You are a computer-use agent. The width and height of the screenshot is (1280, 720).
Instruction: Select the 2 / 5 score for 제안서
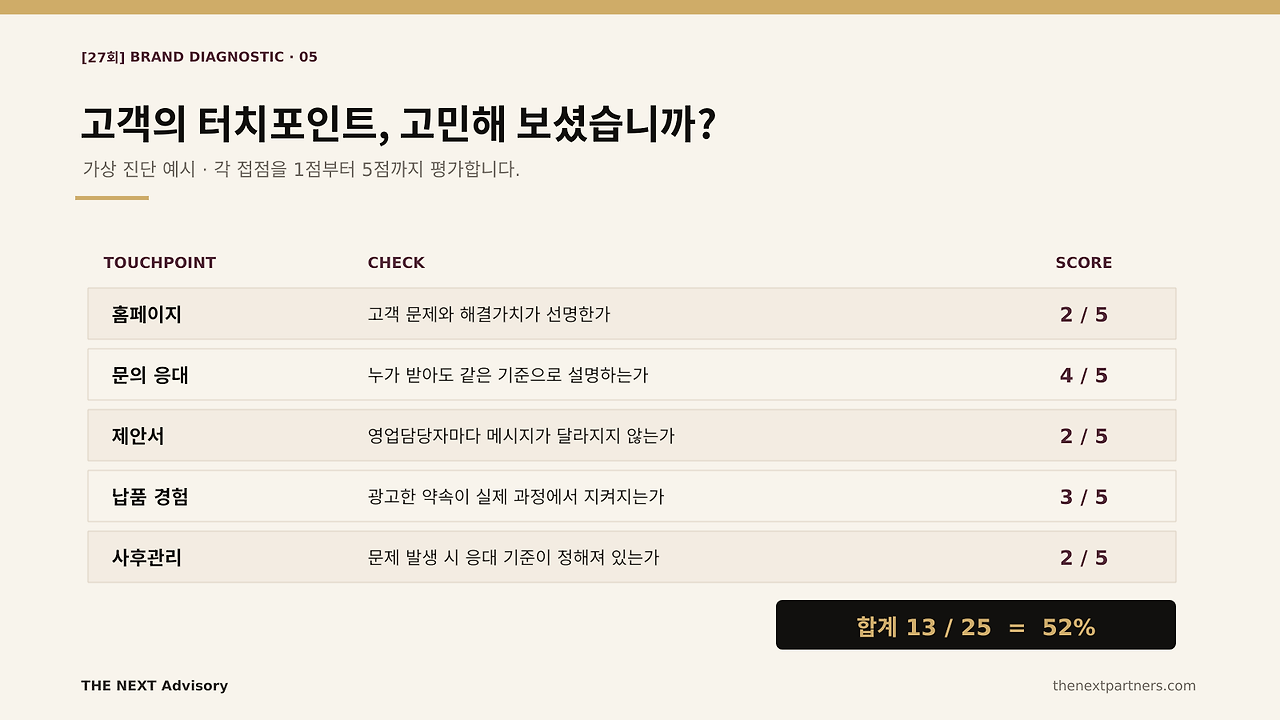tap(1084, 437)
